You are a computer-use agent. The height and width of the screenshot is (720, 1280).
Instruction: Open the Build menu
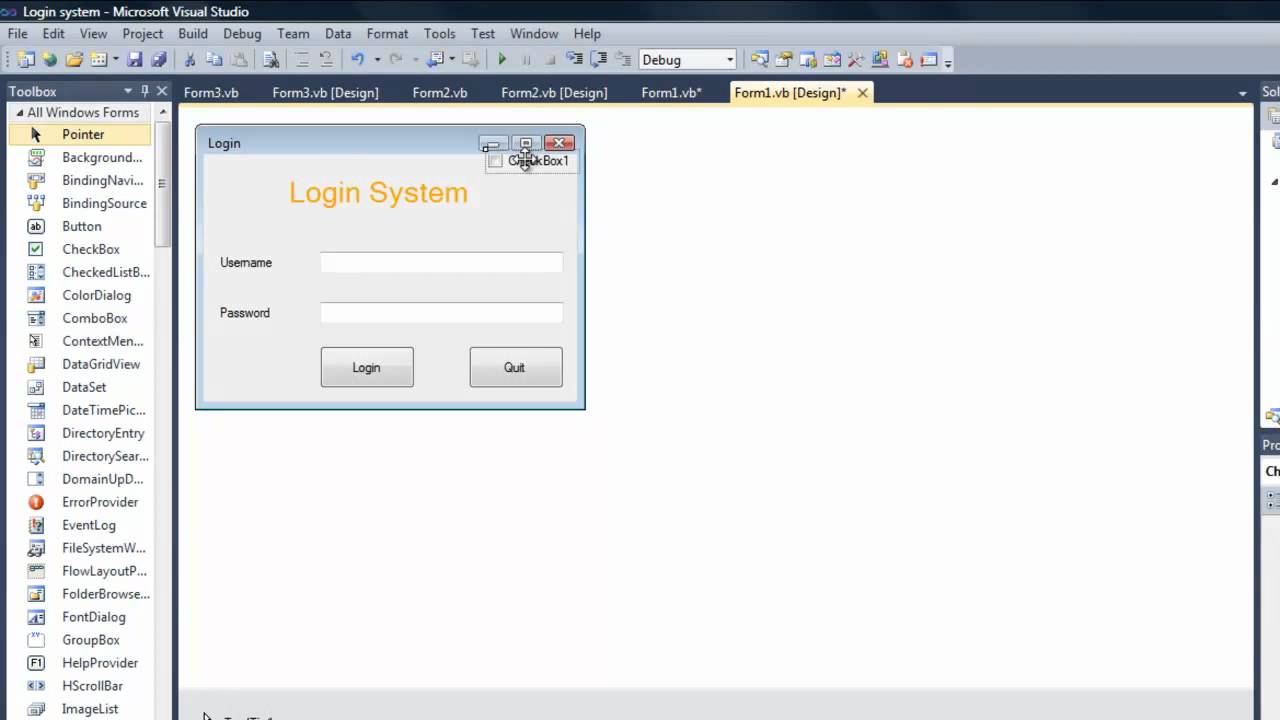pos(193,33)
